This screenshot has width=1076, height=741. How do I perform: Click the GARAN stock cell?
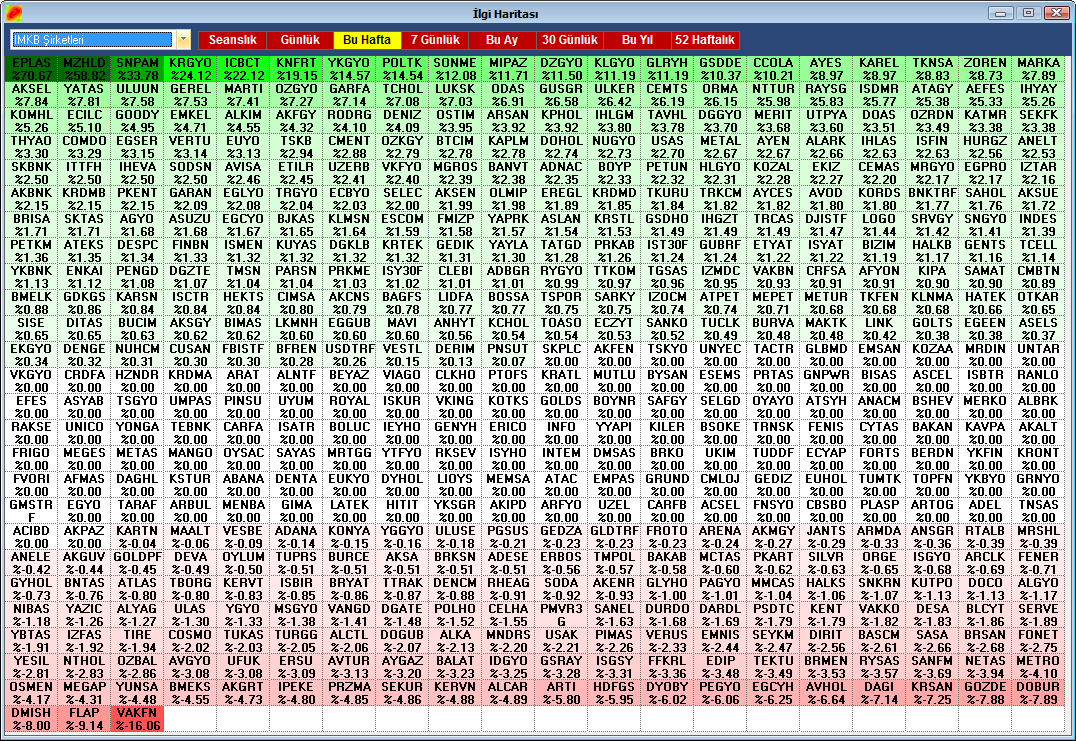(x=190, y=200)
